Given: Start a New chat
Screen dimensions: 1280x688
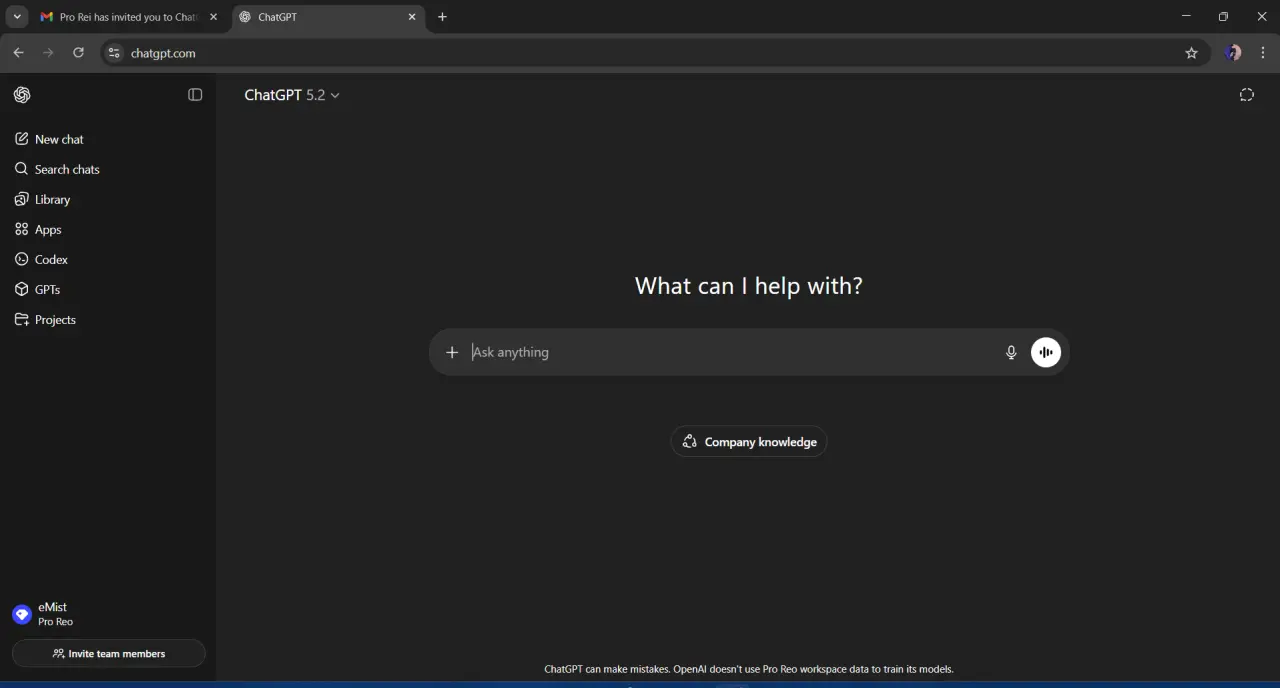Looking at the screenshot, I should pos(108,139).
